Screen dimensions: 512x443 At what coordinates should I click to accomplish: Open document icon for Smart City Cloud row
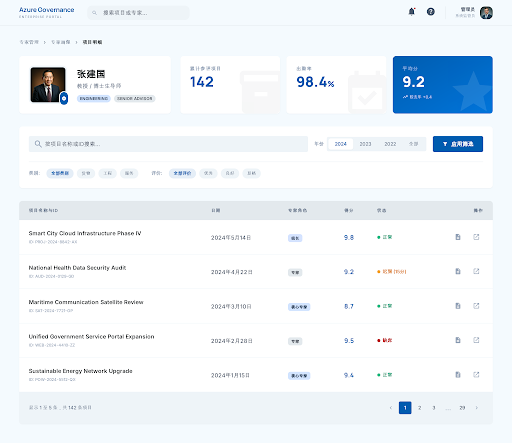coord(458,237)
